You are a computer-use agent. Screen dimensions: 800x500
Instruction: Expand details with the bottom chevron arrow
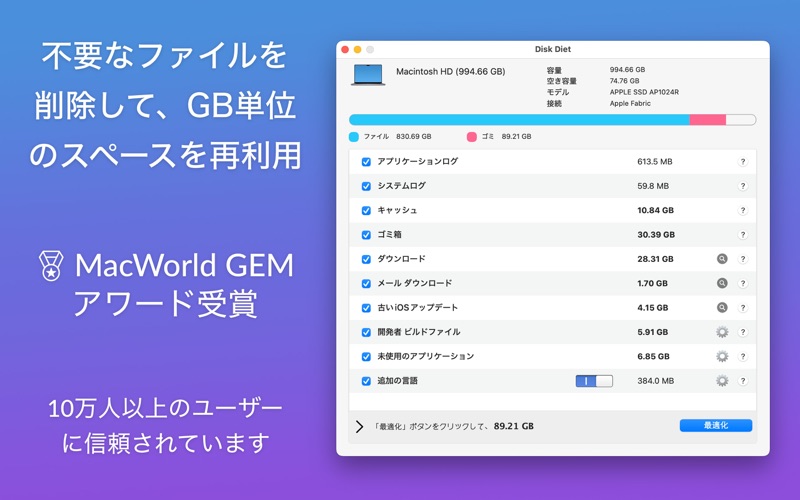click(360, 427)
